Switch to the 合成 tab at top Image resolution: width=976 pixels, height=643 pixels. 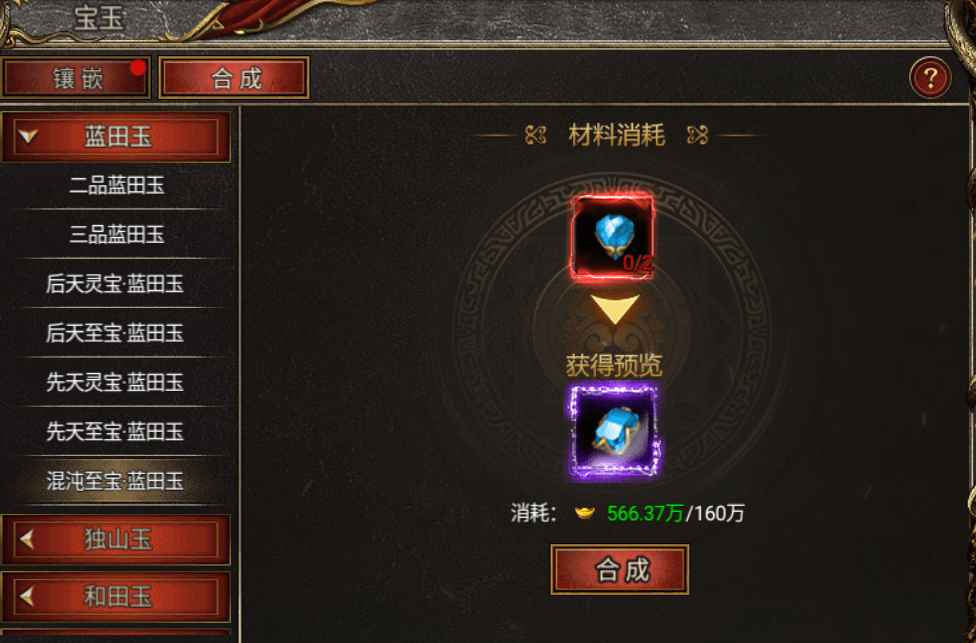(234, 78)
